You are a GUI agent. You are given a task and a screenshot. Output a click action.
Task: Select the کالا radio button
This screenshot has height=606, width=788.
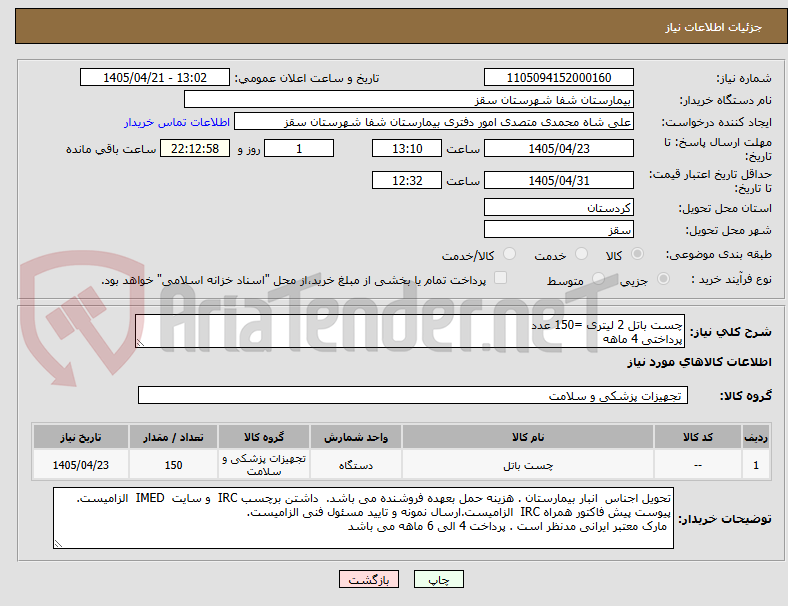pos(637,254)
